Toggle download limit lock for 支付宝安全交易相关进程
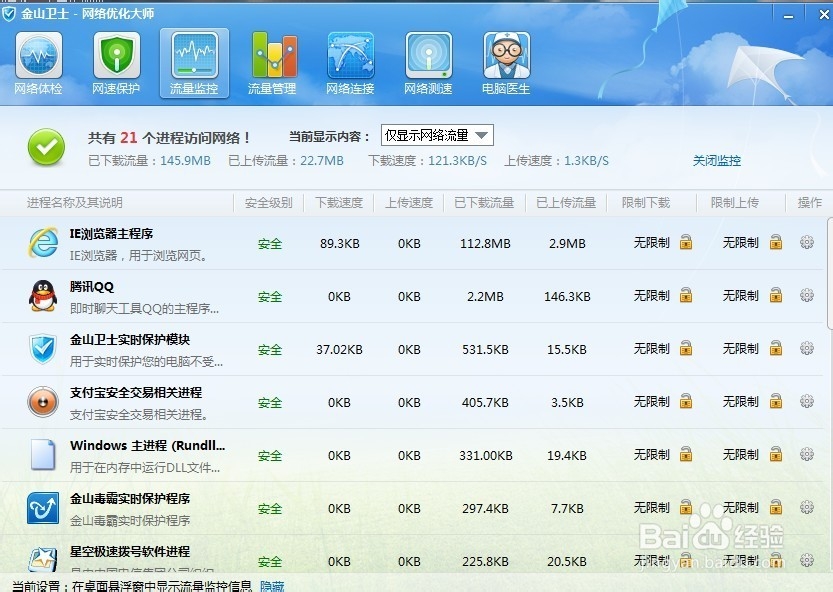Image resolution: width=833 pixels, height=592 pixels. point(686,401)
